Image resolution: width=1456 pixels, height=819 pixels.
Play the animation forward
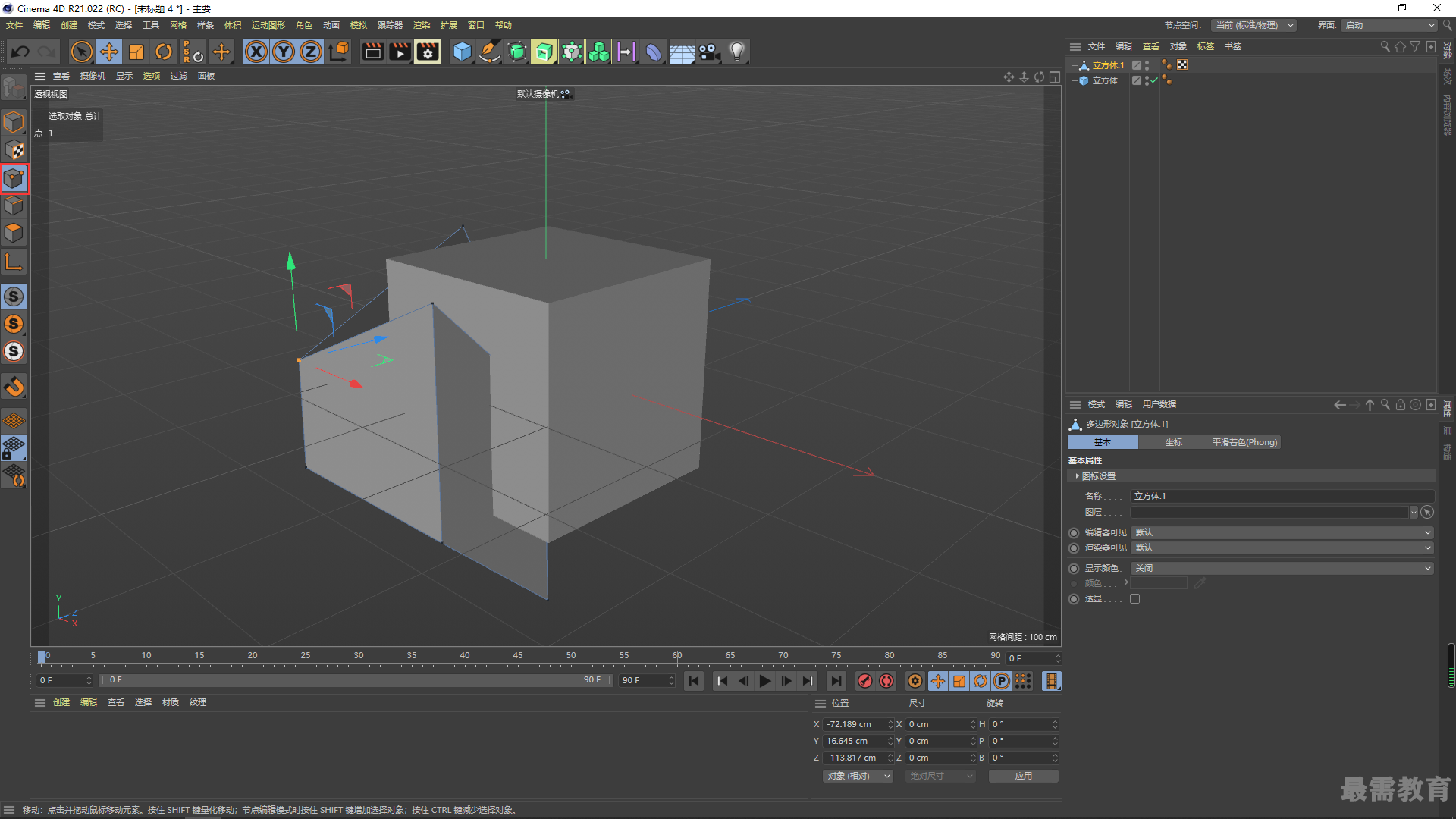pyautogui.click(x=765, y=681)
